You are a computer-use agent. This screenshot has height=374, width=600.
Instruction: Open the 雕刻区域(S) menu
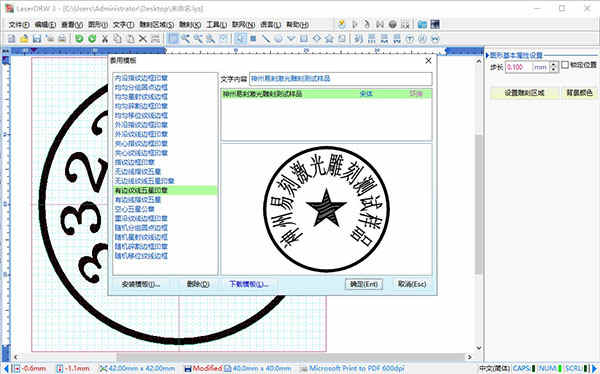click(x=157, y=24)
